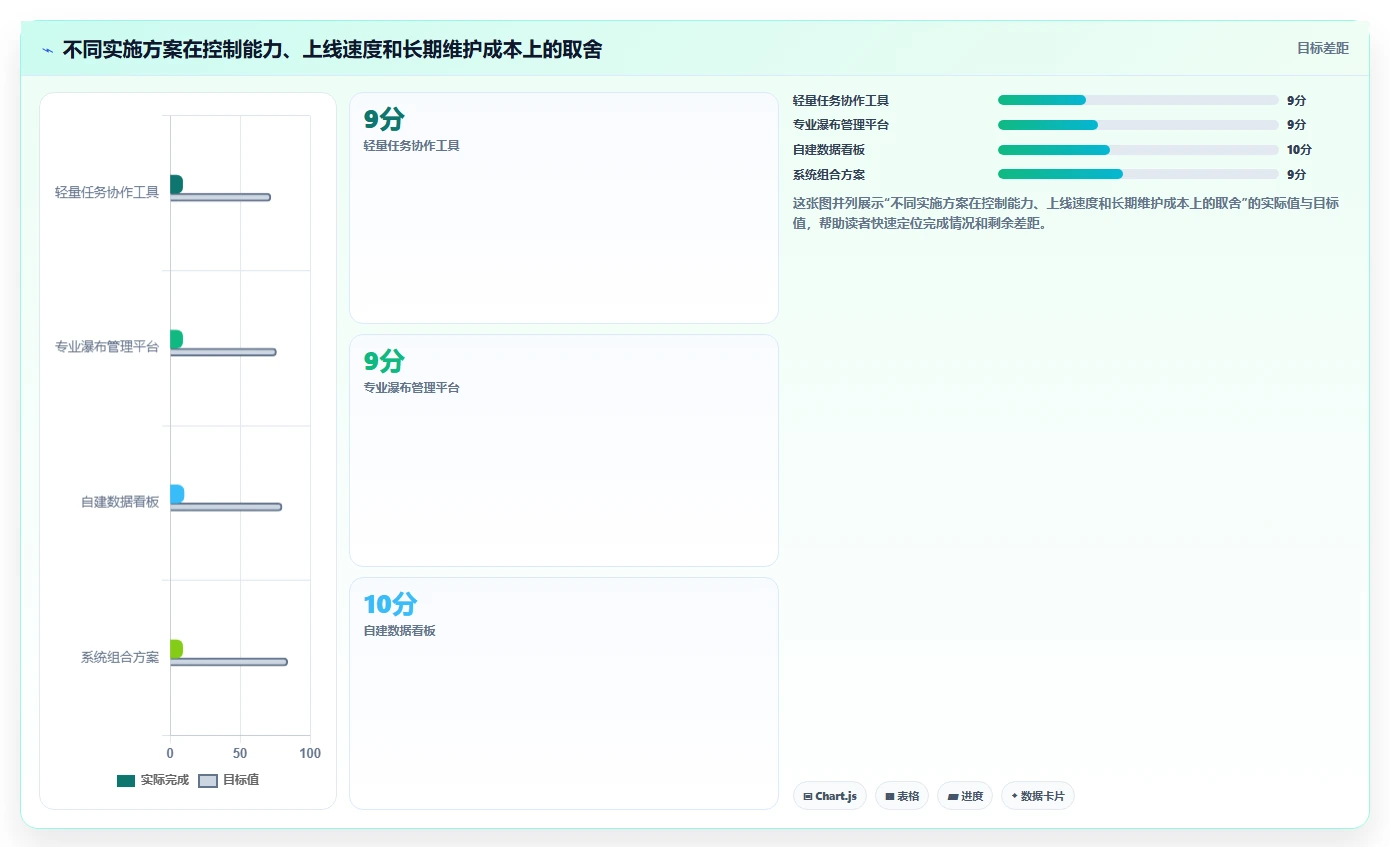Click the page title 不同实施方案在控制能力
1390x847 pixels.
(x=332, y=49)
